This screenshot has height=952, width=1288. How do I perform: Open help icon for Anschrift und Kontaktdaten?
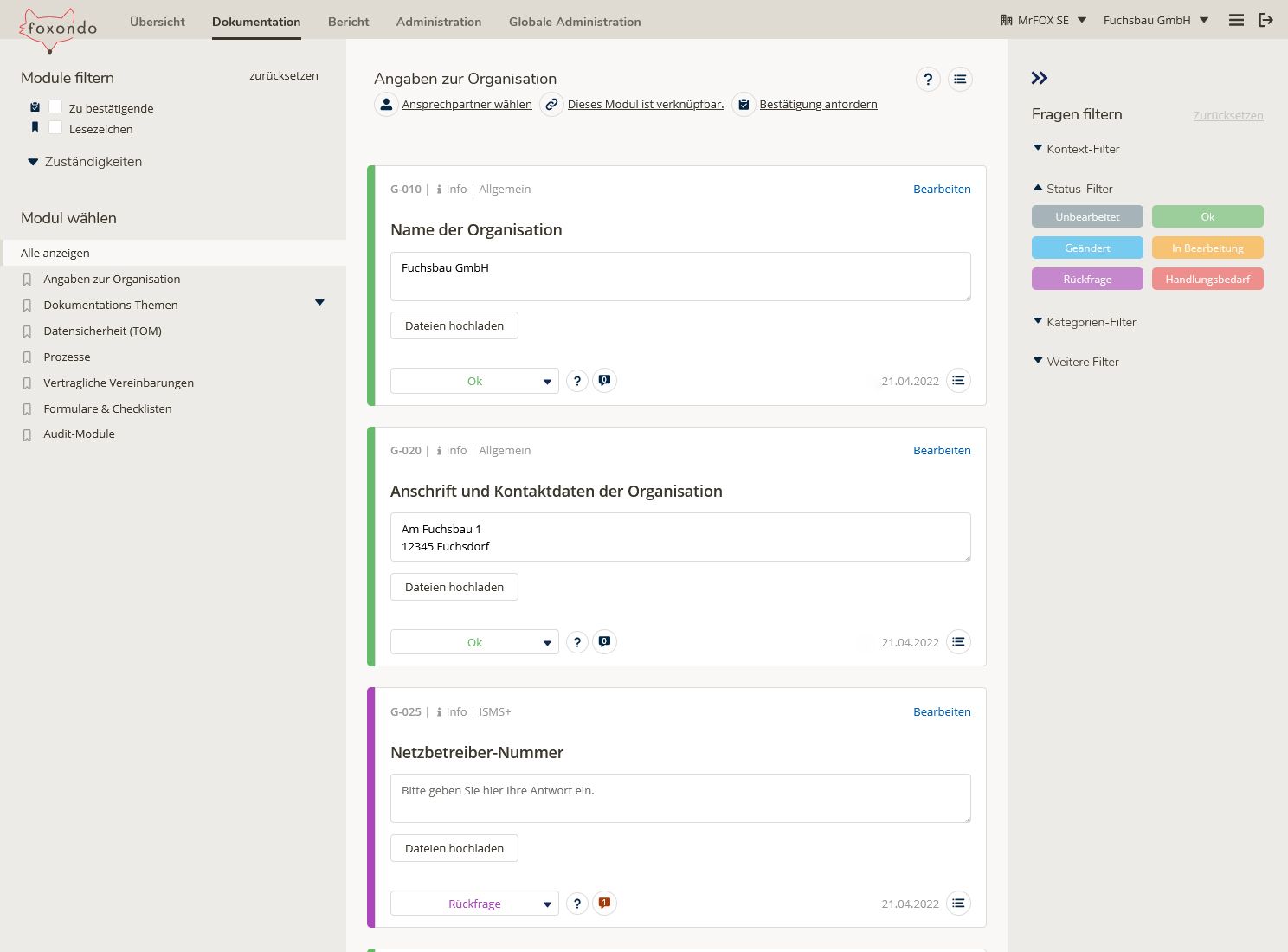pyautogui.click(x=577, y=642)
